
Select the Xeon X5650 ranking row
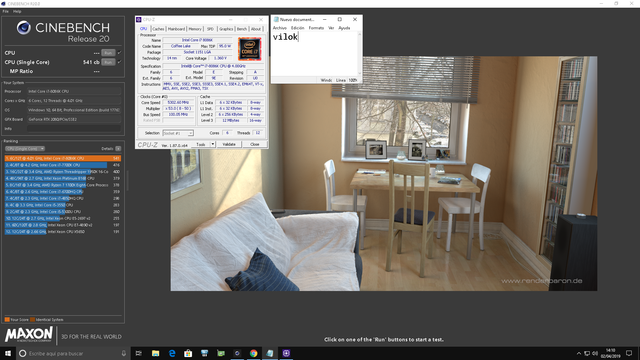coord(63,231)
